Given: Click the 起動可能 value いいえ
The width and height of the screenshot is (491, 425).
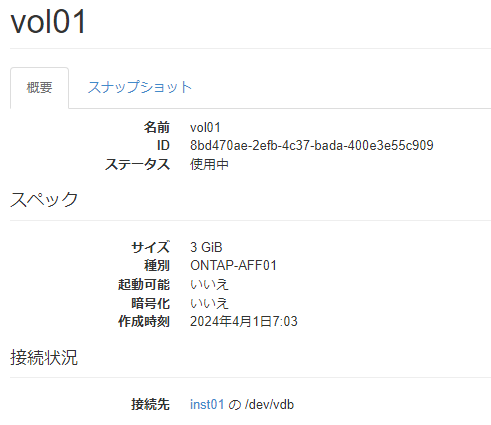Looking at the screenshot, I should 209,284.
